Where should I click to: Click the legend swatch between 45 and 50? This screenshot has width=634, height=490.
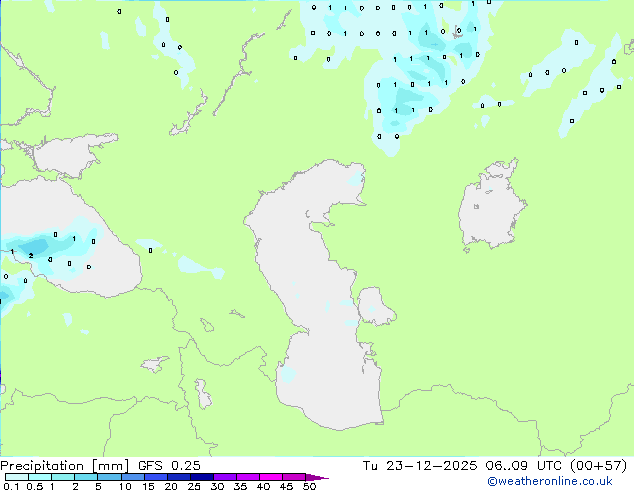coord(294,477)
